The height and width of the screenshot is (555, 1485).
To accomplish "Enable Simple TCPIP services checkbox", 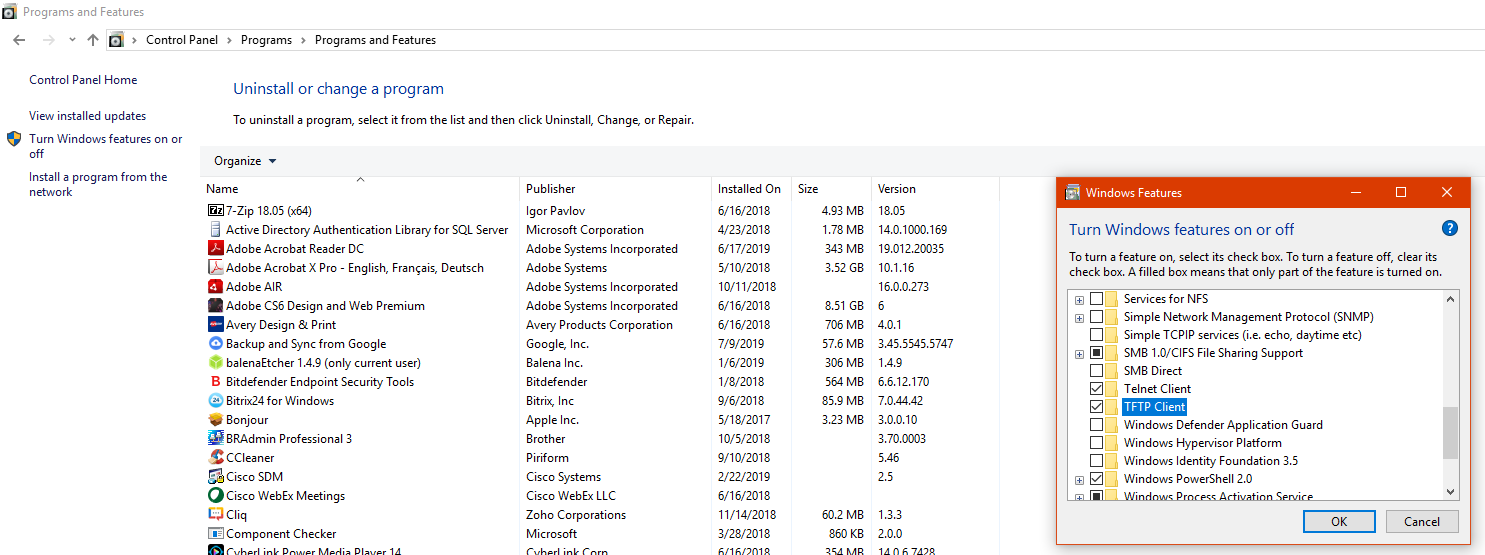I will tap(1097, 335).
